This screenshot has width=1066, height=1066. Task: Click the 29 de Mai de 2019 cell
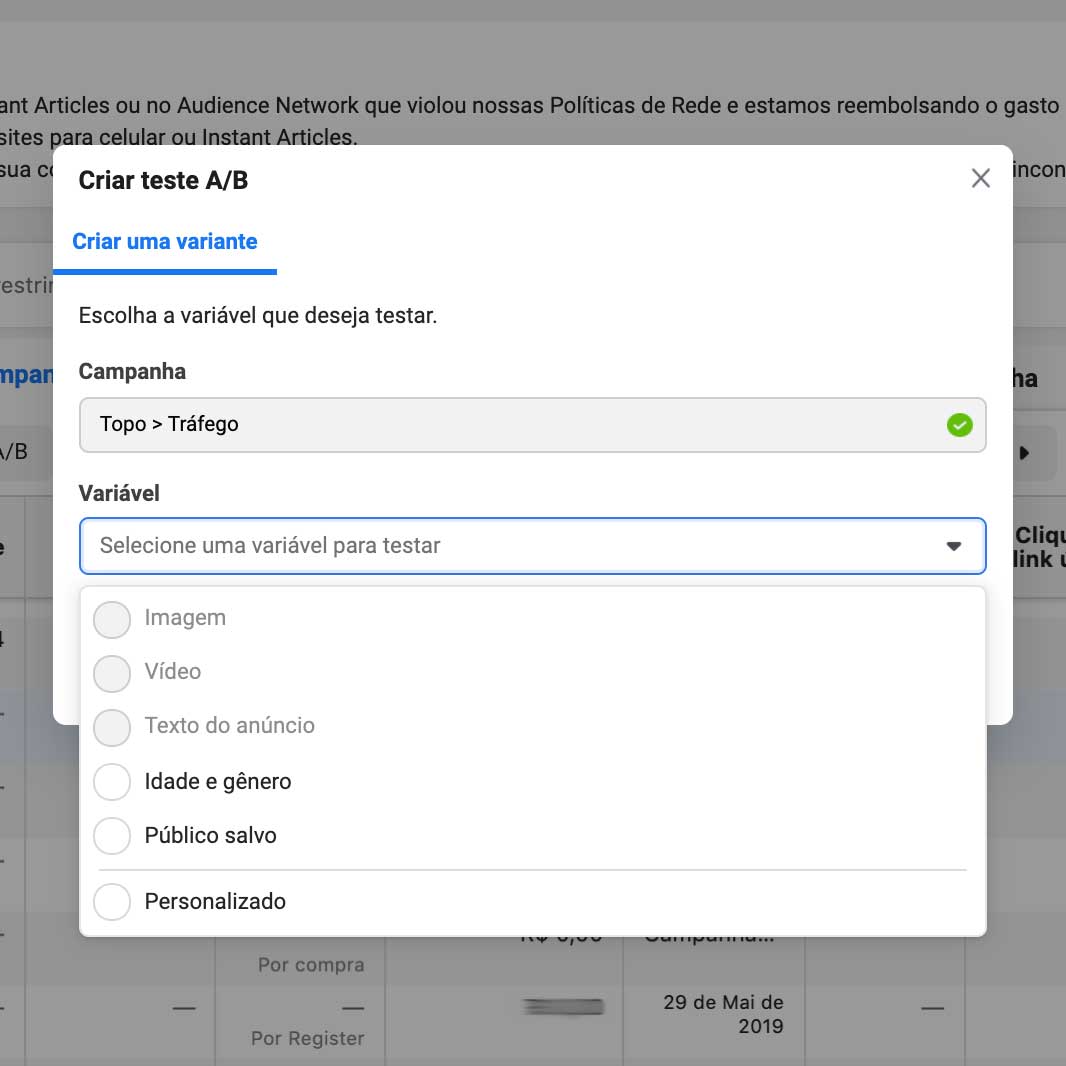[x=723, y=1013]
